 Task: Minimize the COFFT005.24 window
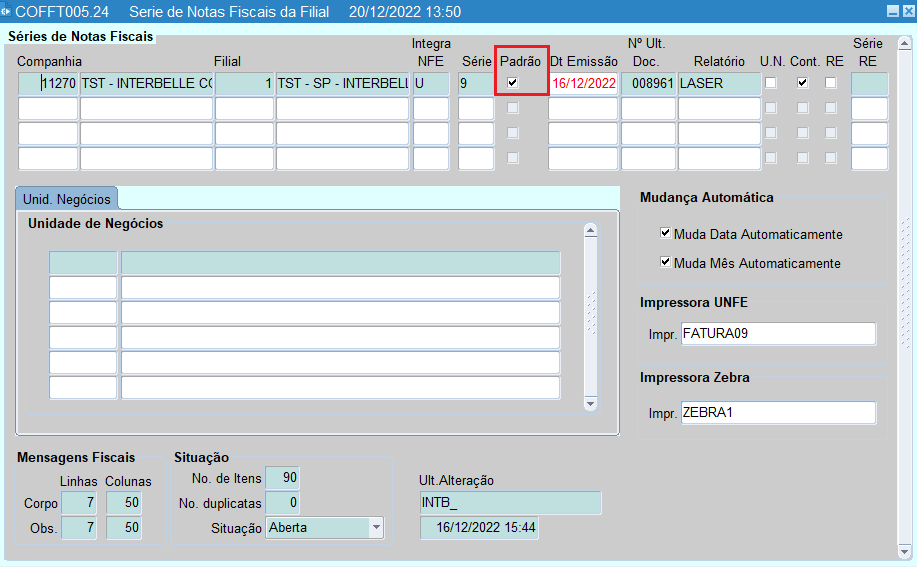click(x=892, y=11)
